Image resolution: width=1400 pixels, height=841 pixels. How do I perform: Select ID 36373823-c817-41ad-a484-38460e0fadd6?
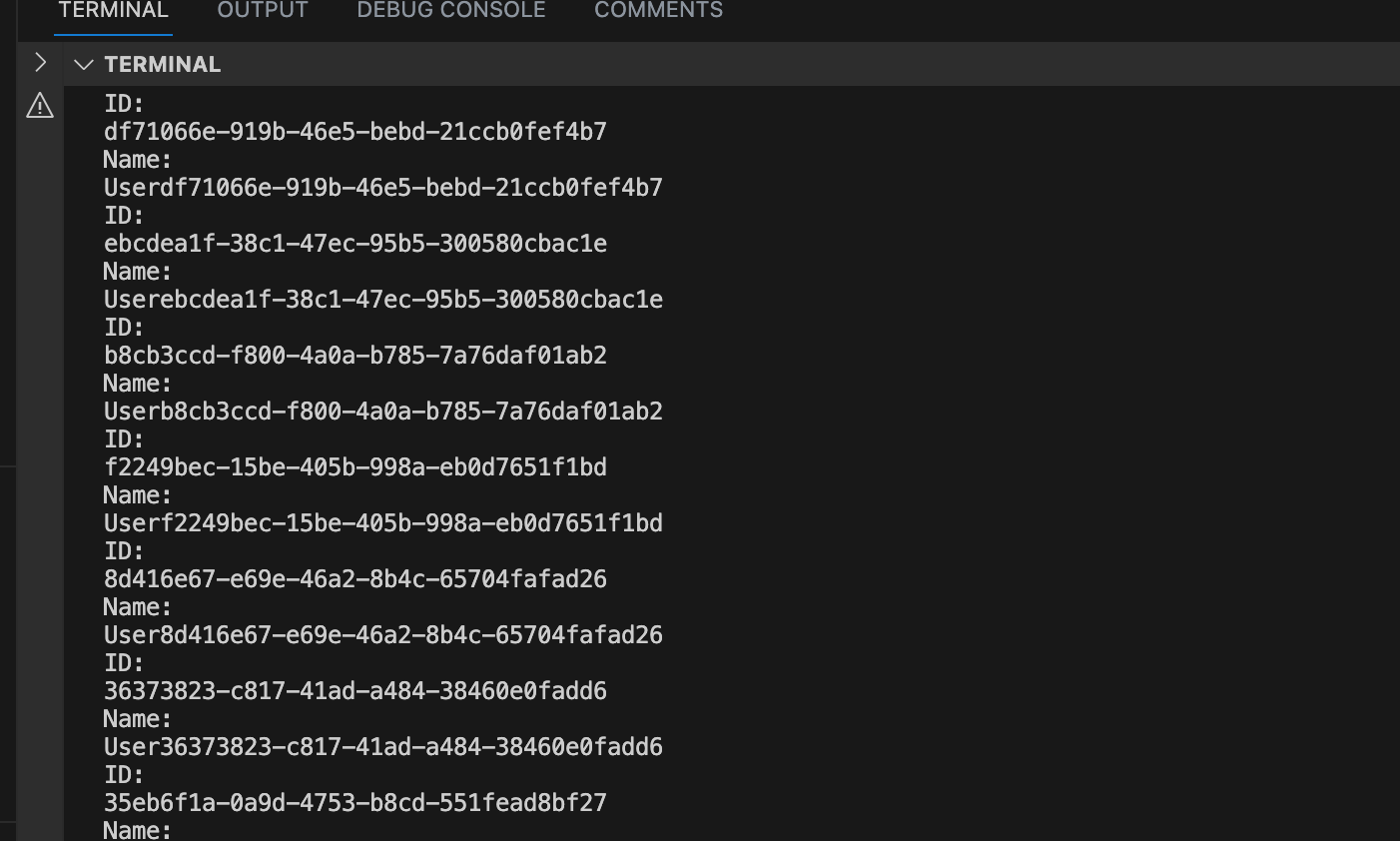click(x=355, y=690)
